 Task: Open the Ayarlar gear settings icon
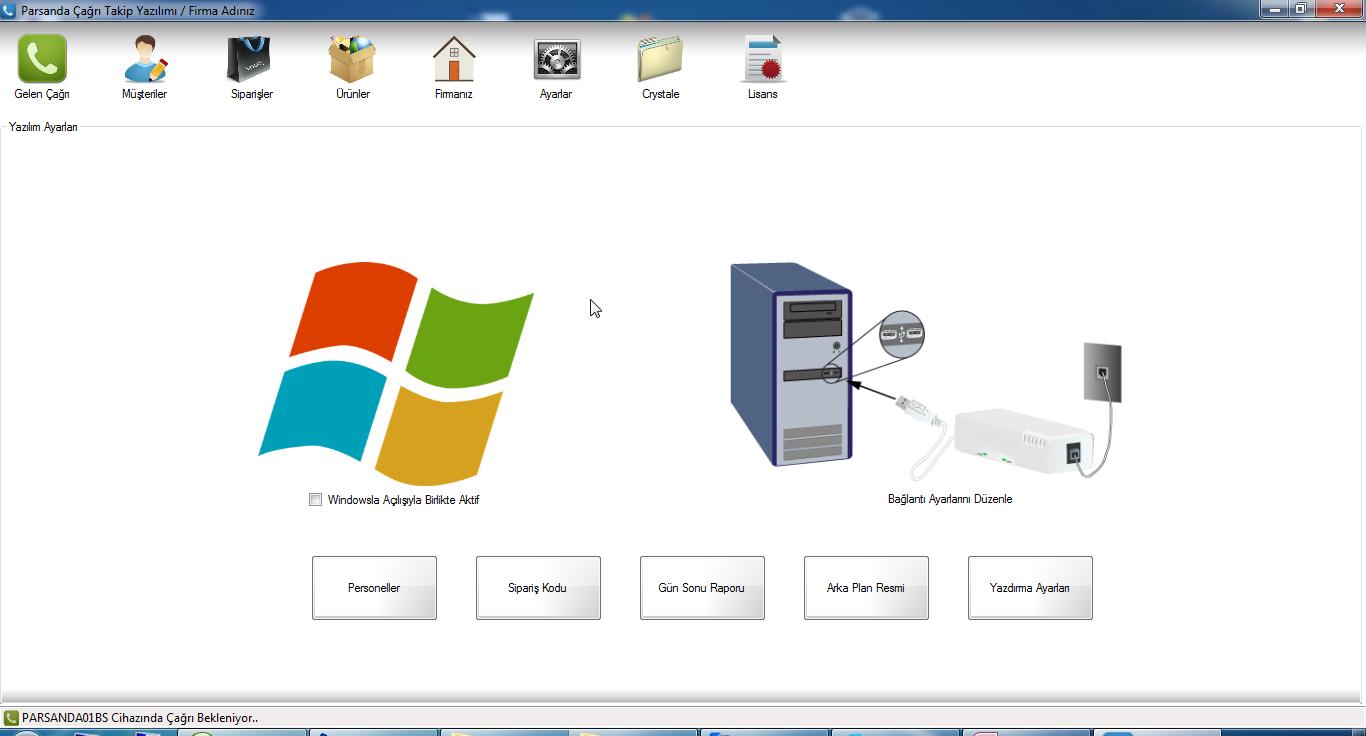tap(557, 60)
